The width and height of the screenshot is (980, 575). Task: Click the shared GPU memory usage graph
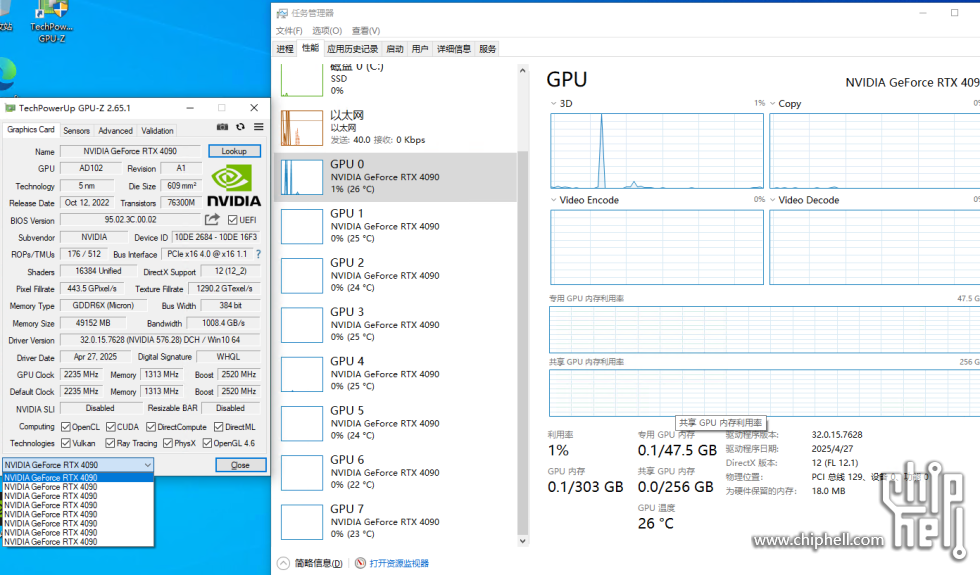764,393
